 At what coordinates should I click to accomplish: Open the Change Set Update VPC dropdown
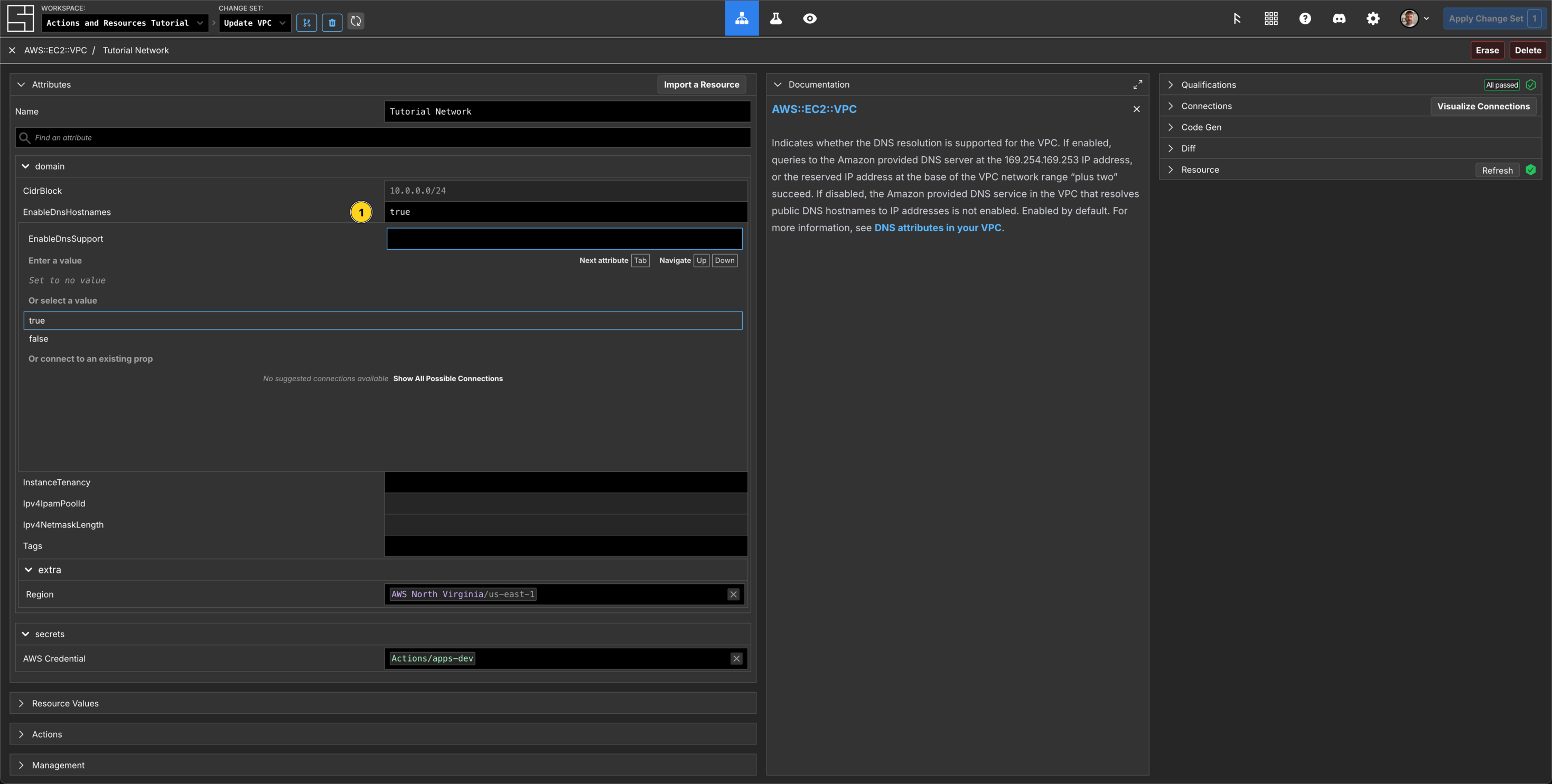[255, 23]
